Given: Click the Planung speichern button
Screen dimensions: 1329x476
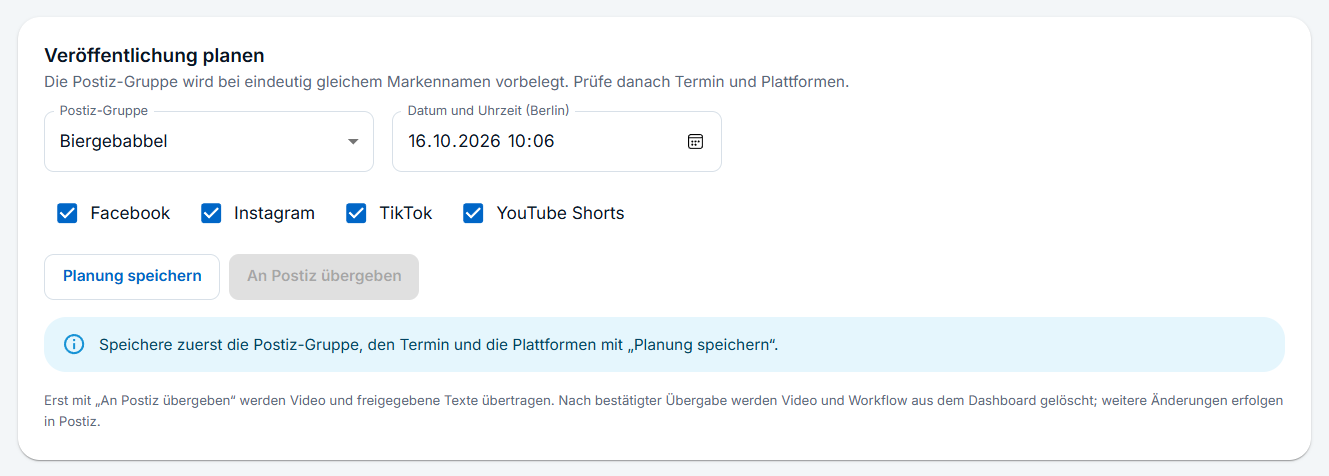Looking at the screenshot, I should tap(132, 277).
